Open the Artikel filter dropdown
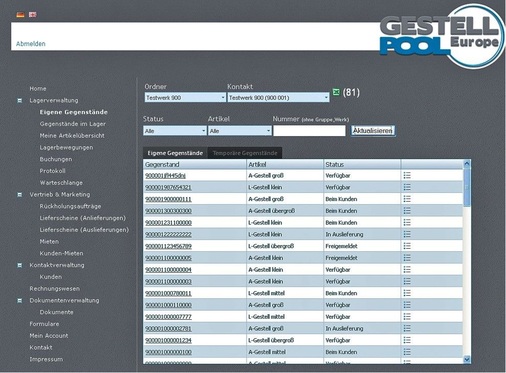 (240, 131)
